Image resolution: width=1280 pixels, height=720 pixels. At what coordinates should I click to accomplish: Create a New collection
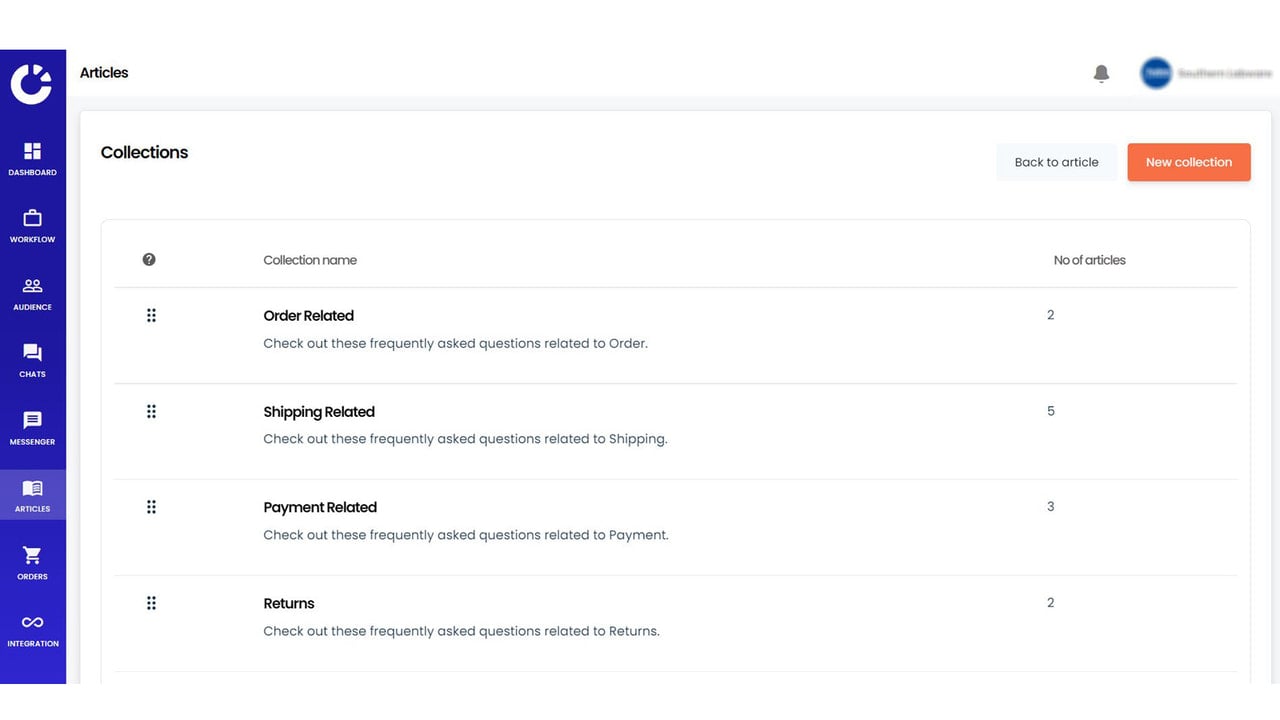[x=1189, y=162]
